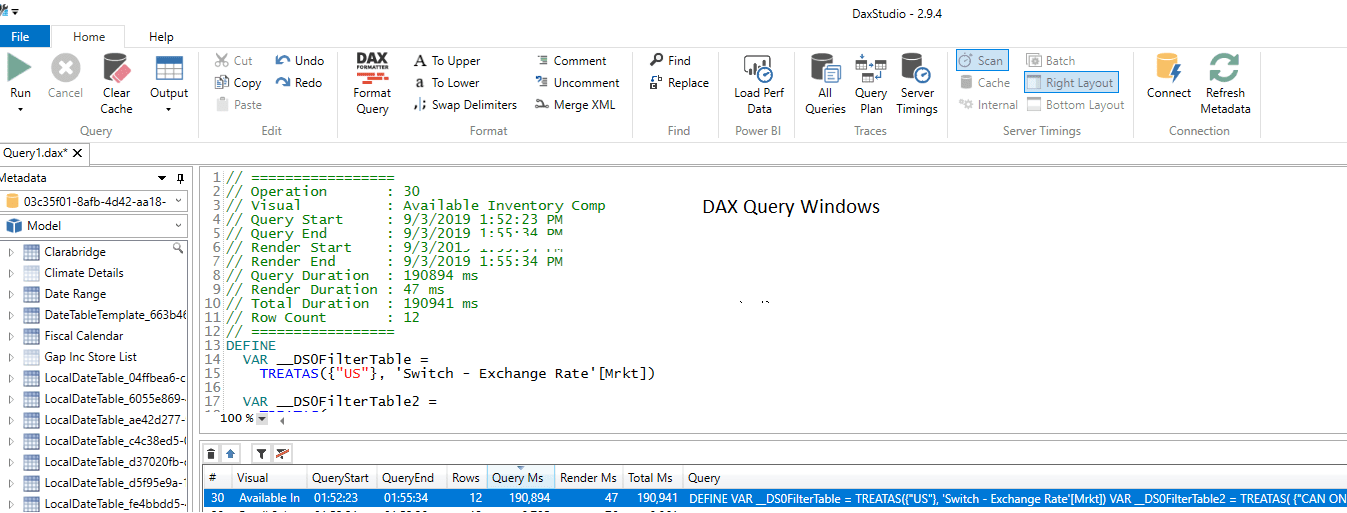Clear the trace list with trash icon
Image resolution: width=1347 pixels, height=513 pixels.
pyautogui.click(x=211, y=453)
